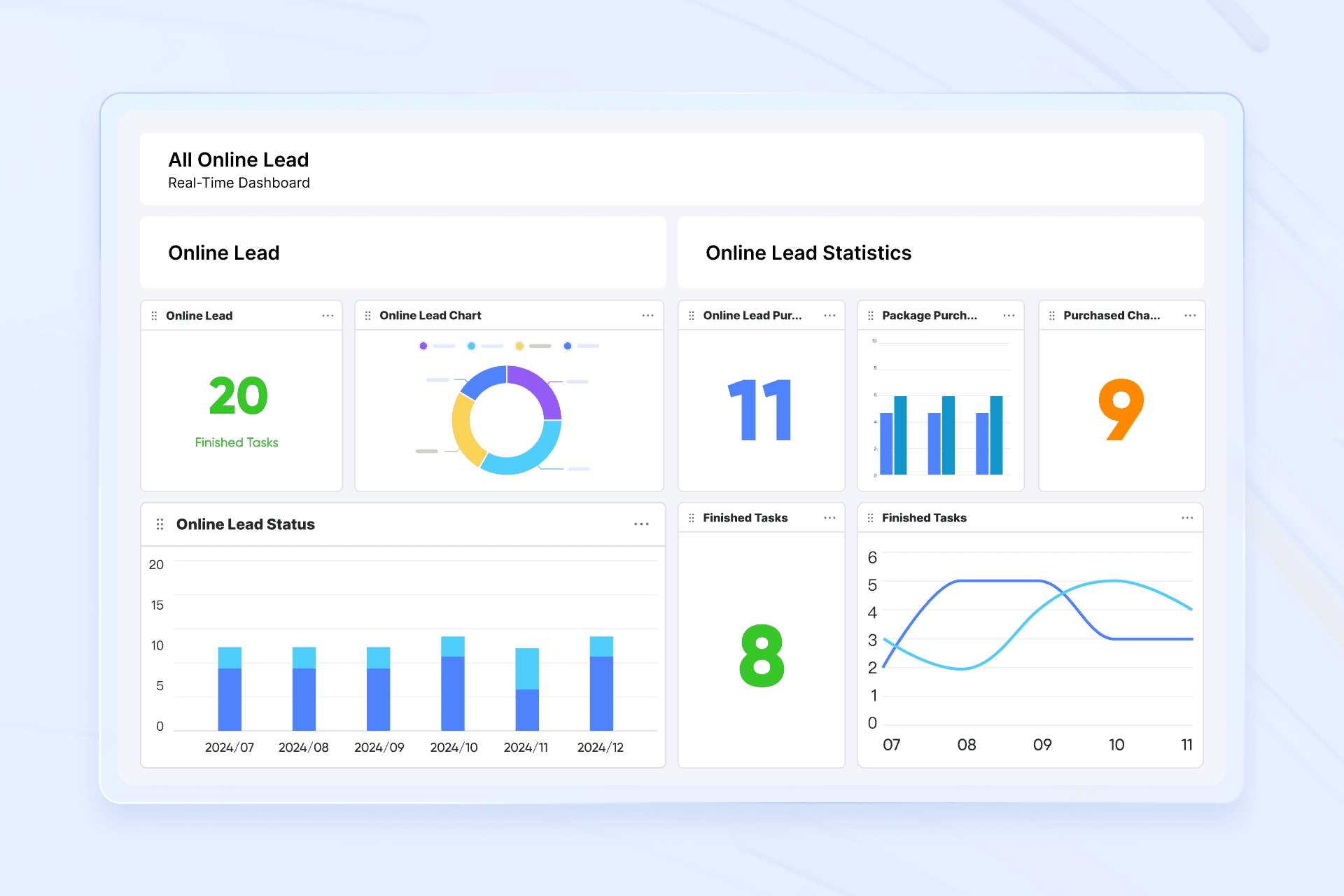The width and height of the screenshot is (1344, 896).
Task: Open the Online Lead widget options menu
Action: point(328,316)
